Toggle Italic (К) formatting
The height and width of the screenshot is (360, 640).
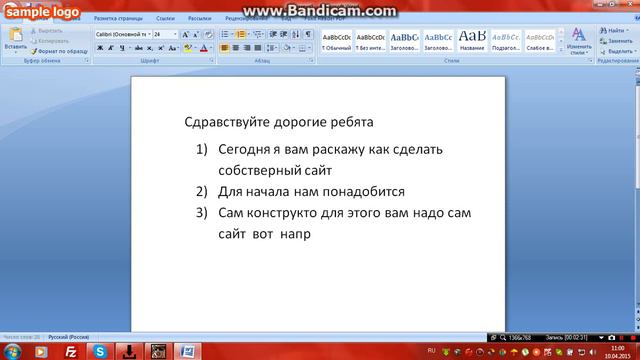pos(111,48)
